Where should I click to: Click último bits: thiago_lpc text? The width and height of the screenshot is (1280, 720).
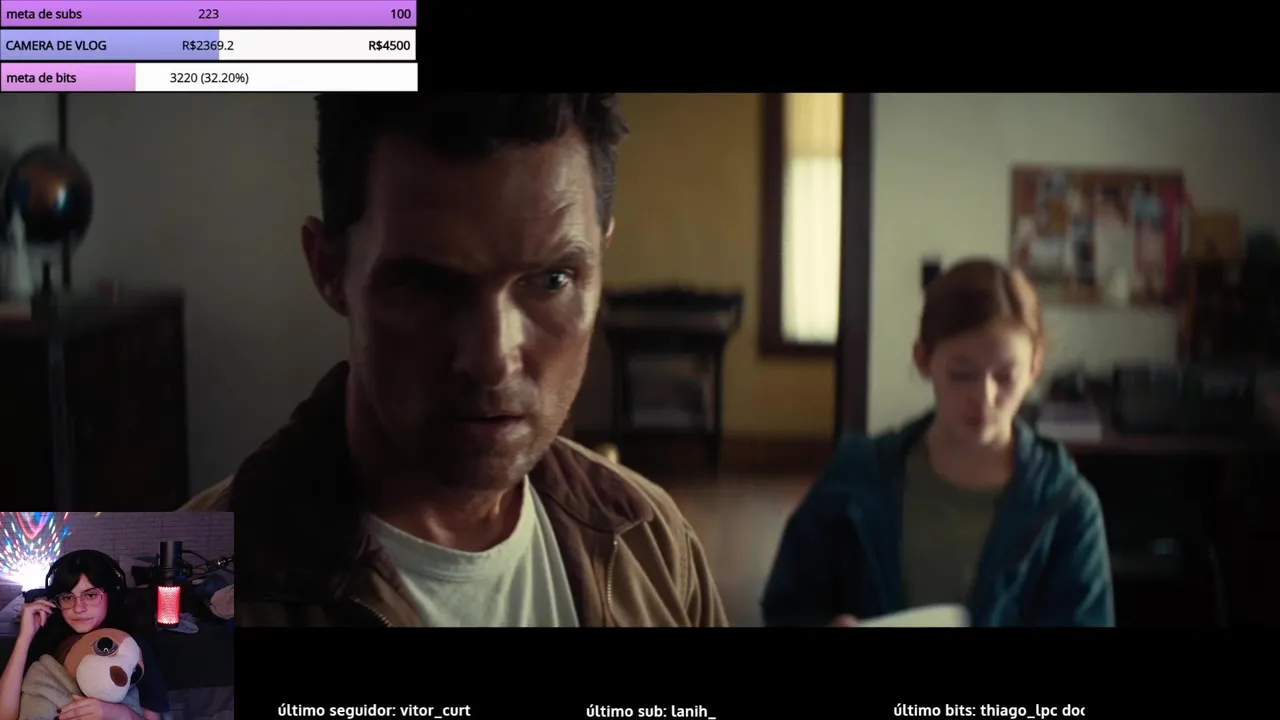coord(989,710)
